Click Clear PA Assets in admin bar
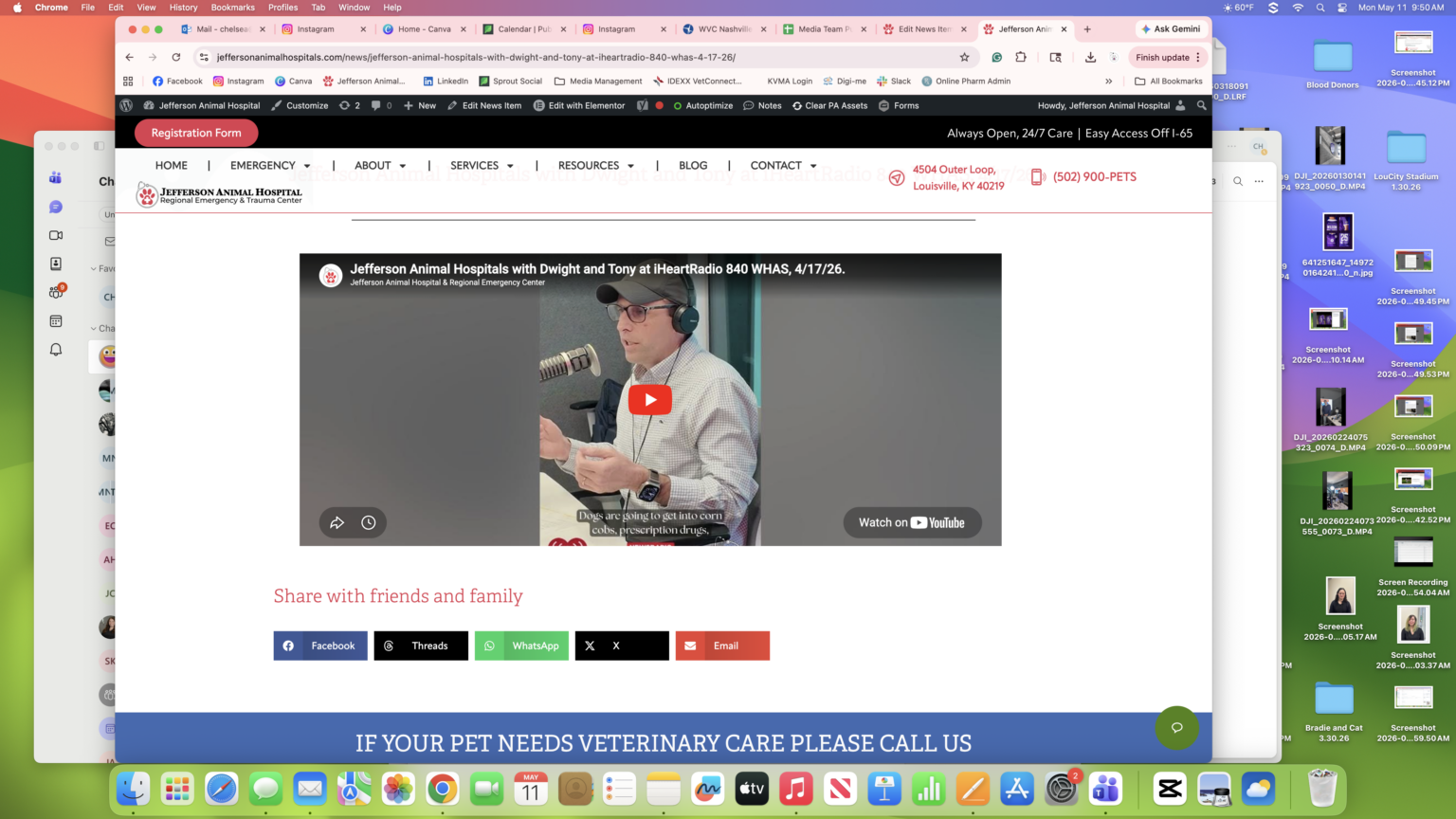The height and width of the screenshot is (819, 1456). coord(830,105)
